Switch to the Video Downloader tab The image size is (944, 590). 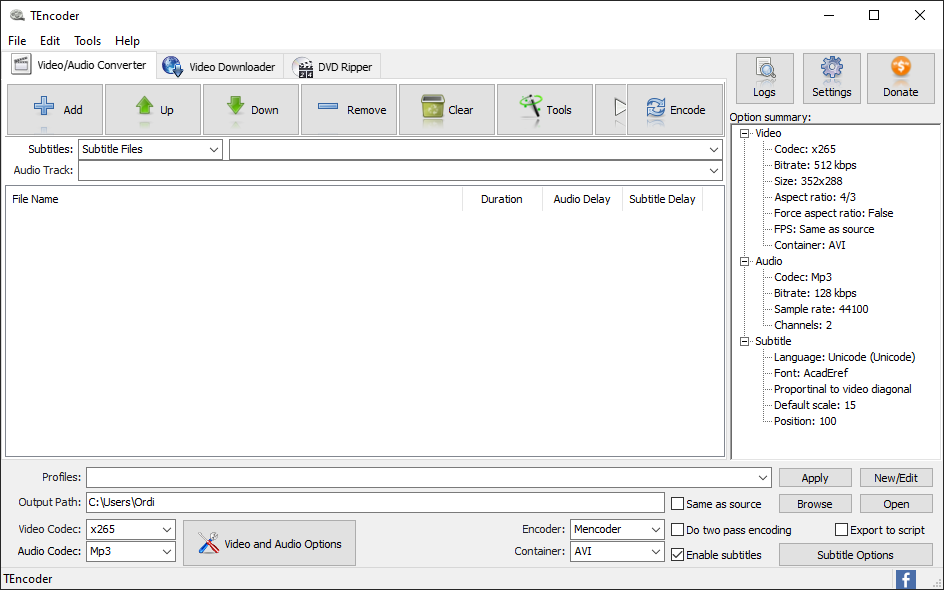(220, 67)
